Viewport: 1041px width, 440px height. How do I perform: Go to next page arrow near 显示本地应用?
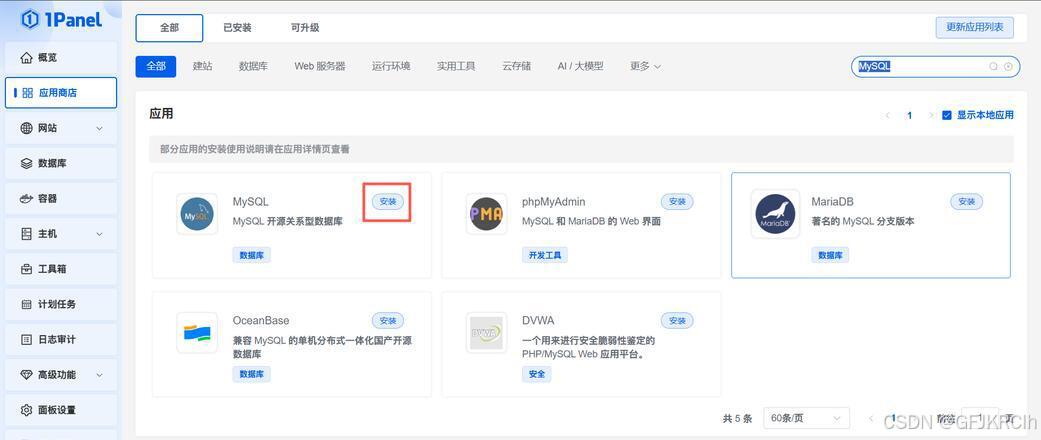coord(931,115)
